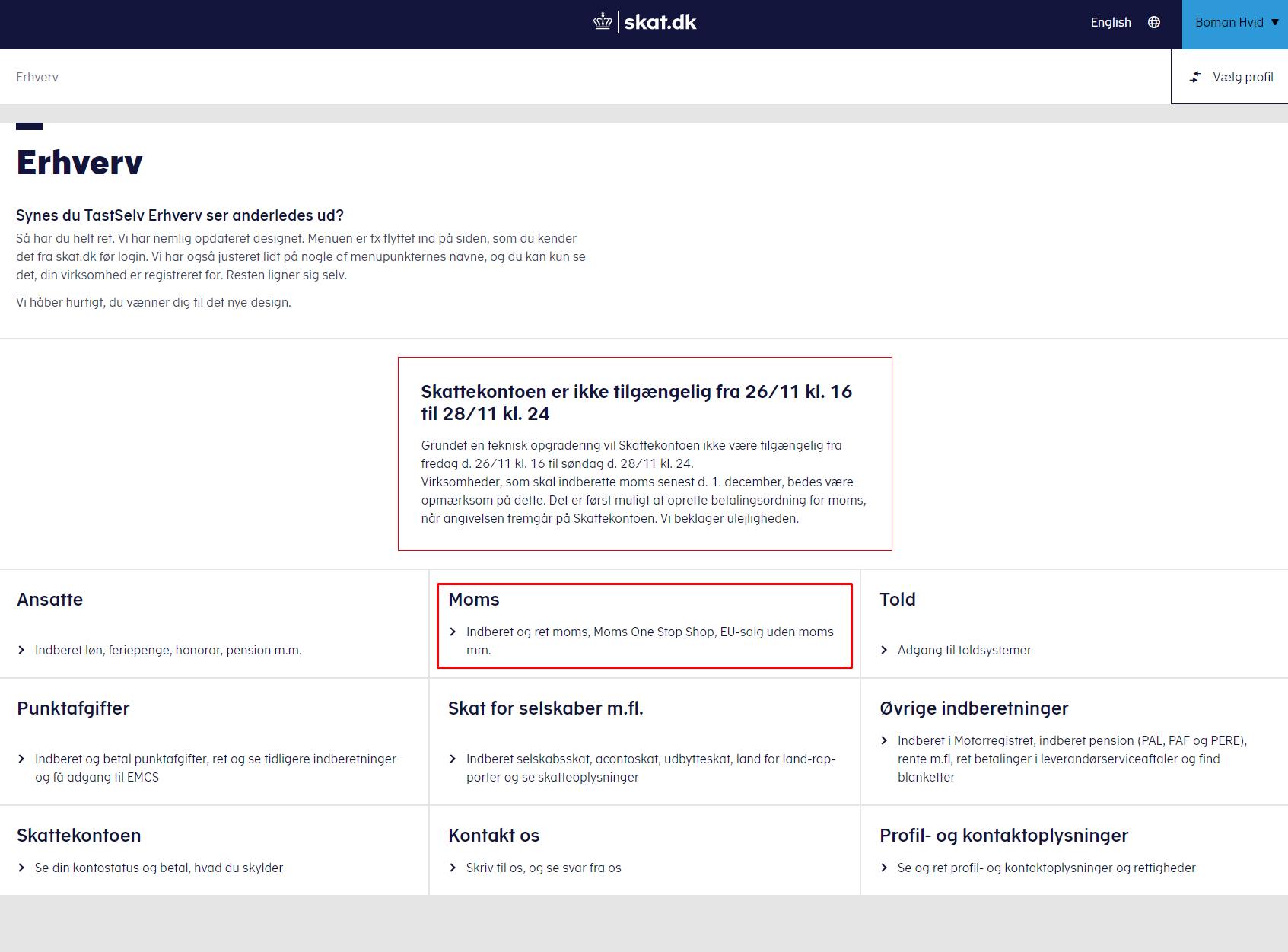The height and width of the screenshot is (952, 1288).
Task: Click the Erhverv breadcrumb
Action: [37, 77]
